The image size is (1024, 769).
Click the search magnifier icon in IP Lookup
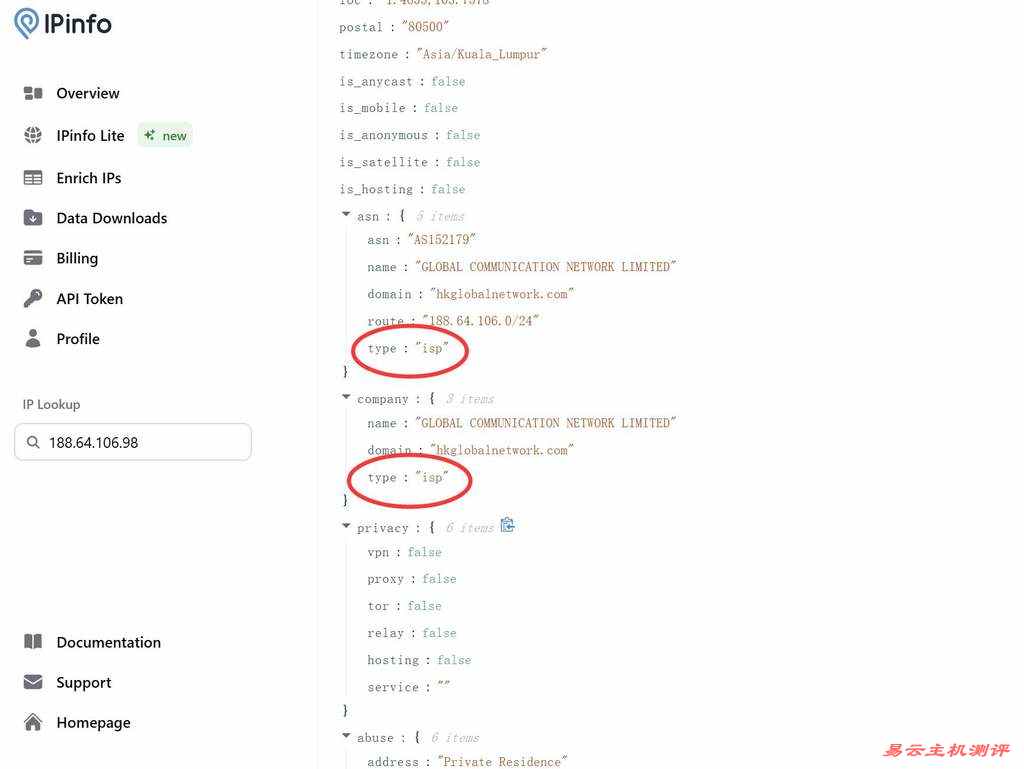(33, 443)
